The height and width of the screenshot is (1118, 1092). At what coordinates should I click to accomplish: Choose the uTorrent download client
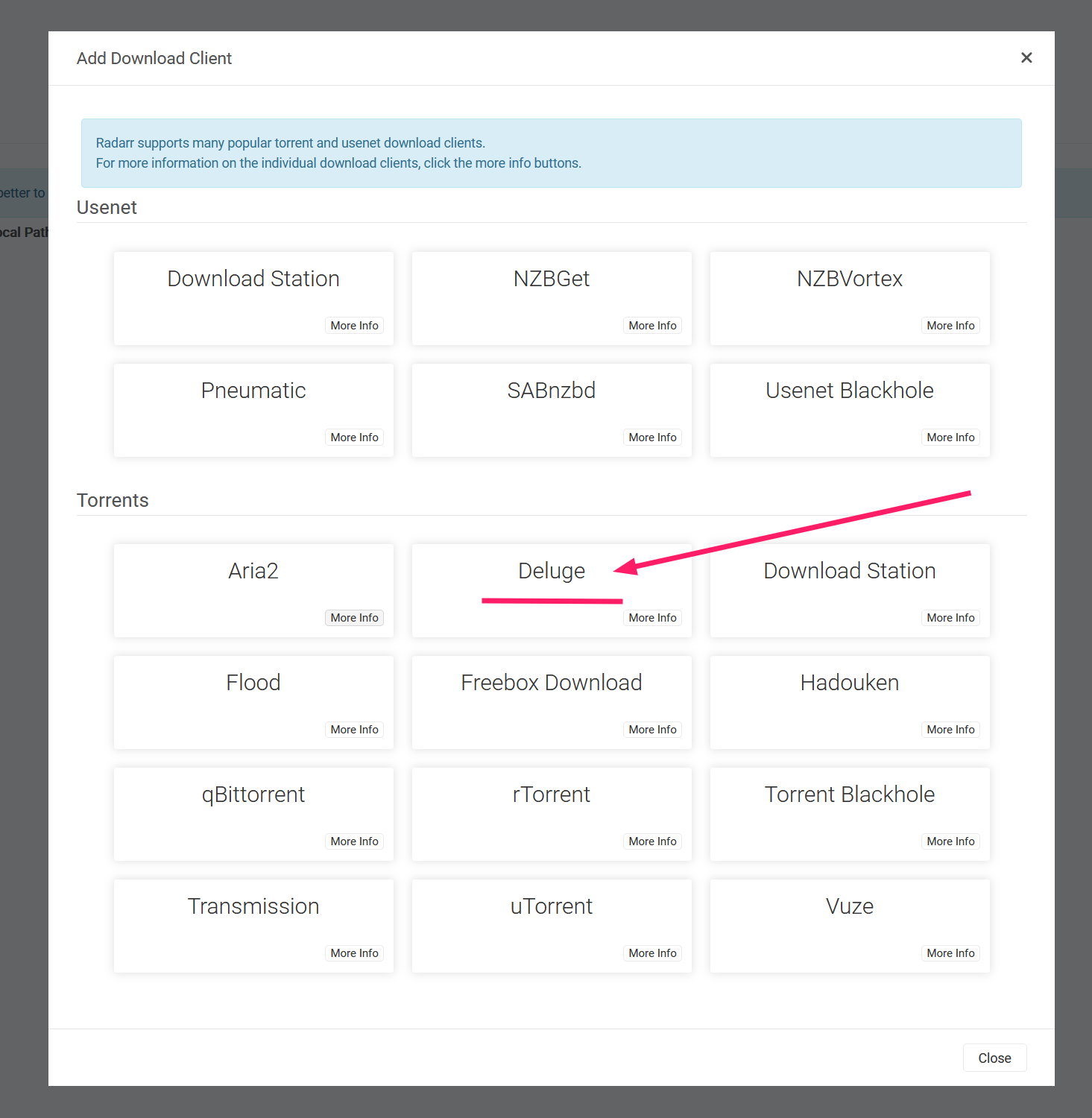(551, 908)
